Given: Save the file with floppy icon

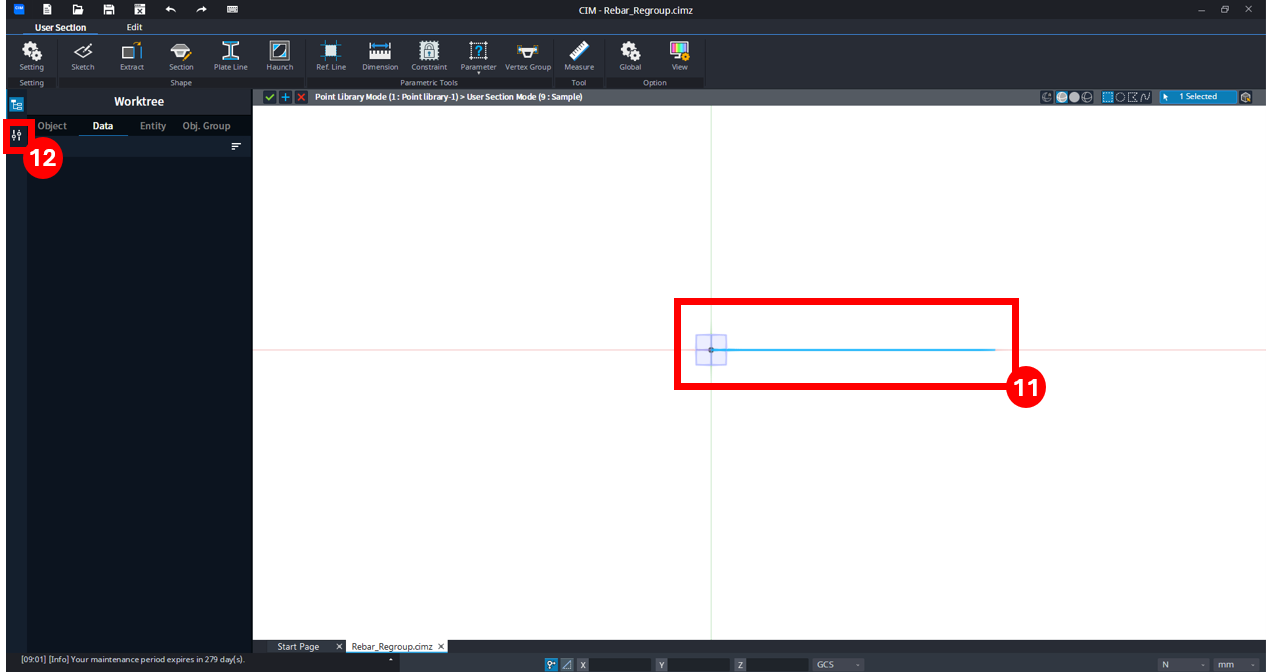Looking at the screenshot, I should click(x=109, y=9).
